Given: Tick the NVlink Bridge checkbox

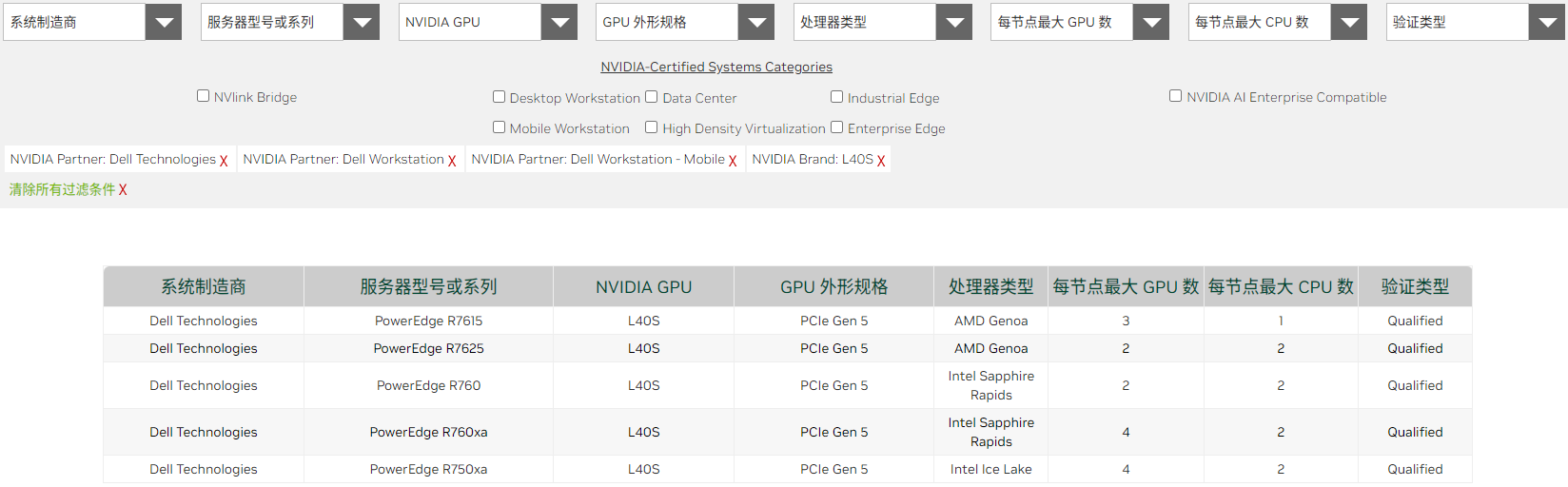Looking at the screenshot, I should point(203,95).
